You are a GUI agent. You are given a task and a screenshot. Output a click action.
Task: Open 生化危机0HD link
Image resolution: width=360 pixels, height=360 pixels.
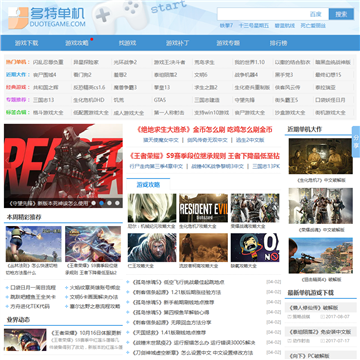tap(89, 100)
